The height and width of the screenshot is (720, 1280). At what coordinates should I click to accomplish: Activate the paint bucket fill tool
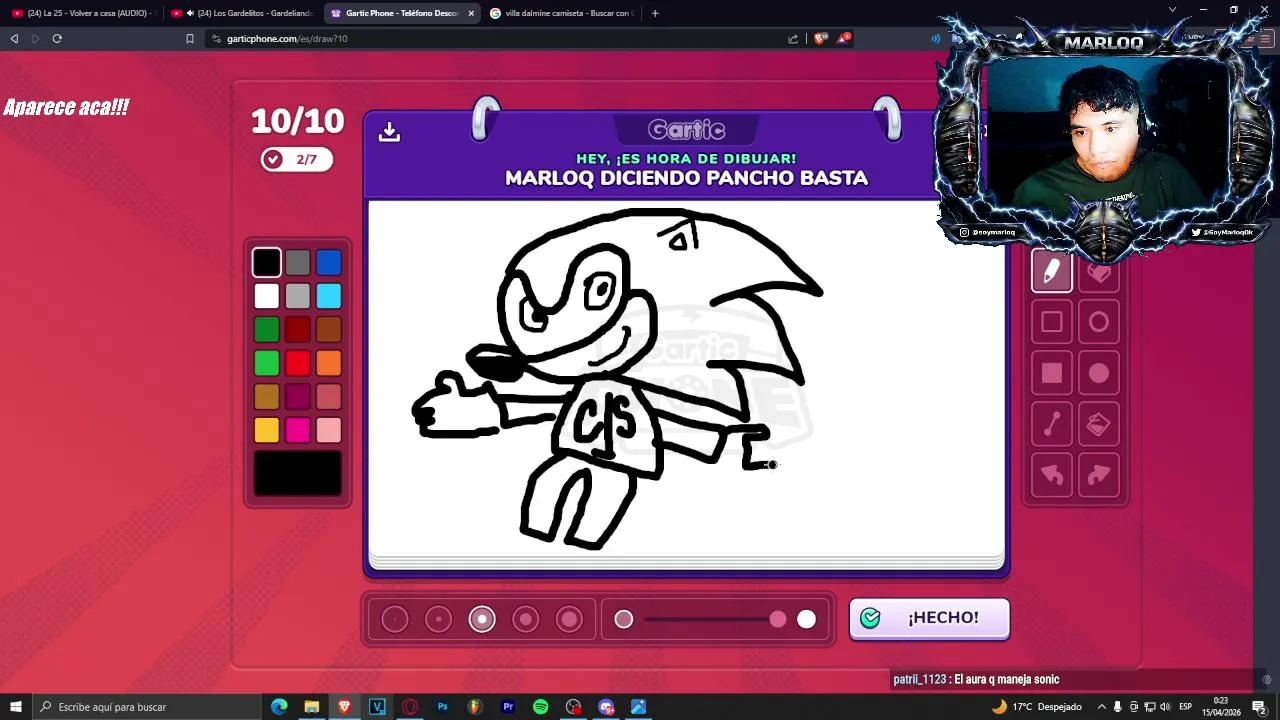[x=1098, y=425]
